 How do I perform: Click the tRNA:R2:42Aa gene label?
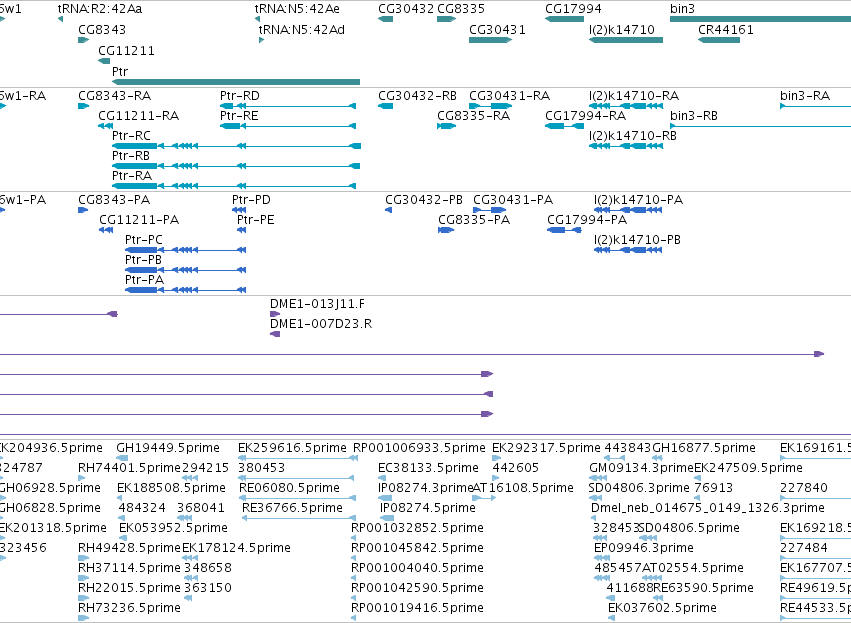(x=100, y=9)
